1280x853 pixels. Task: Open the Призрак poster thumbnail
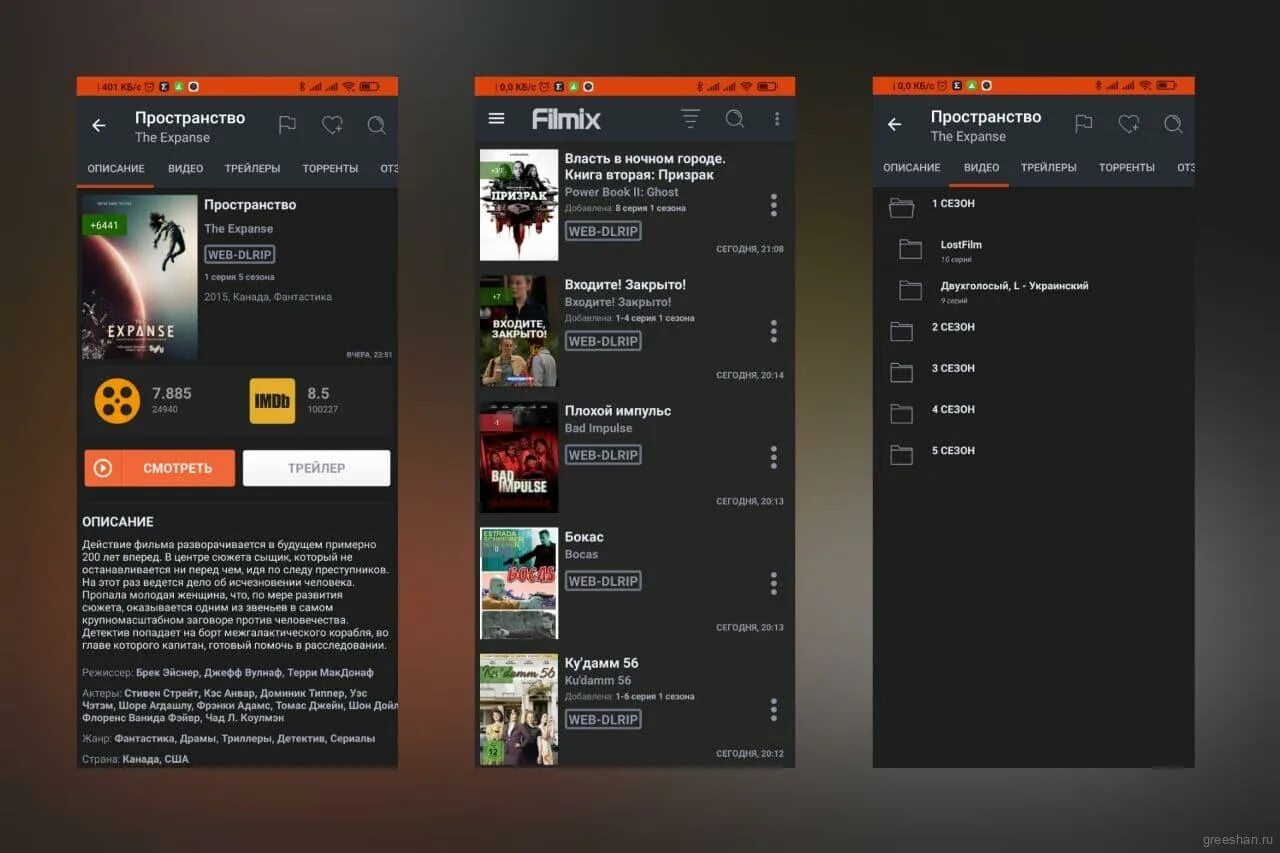click(x=519, y=205)
